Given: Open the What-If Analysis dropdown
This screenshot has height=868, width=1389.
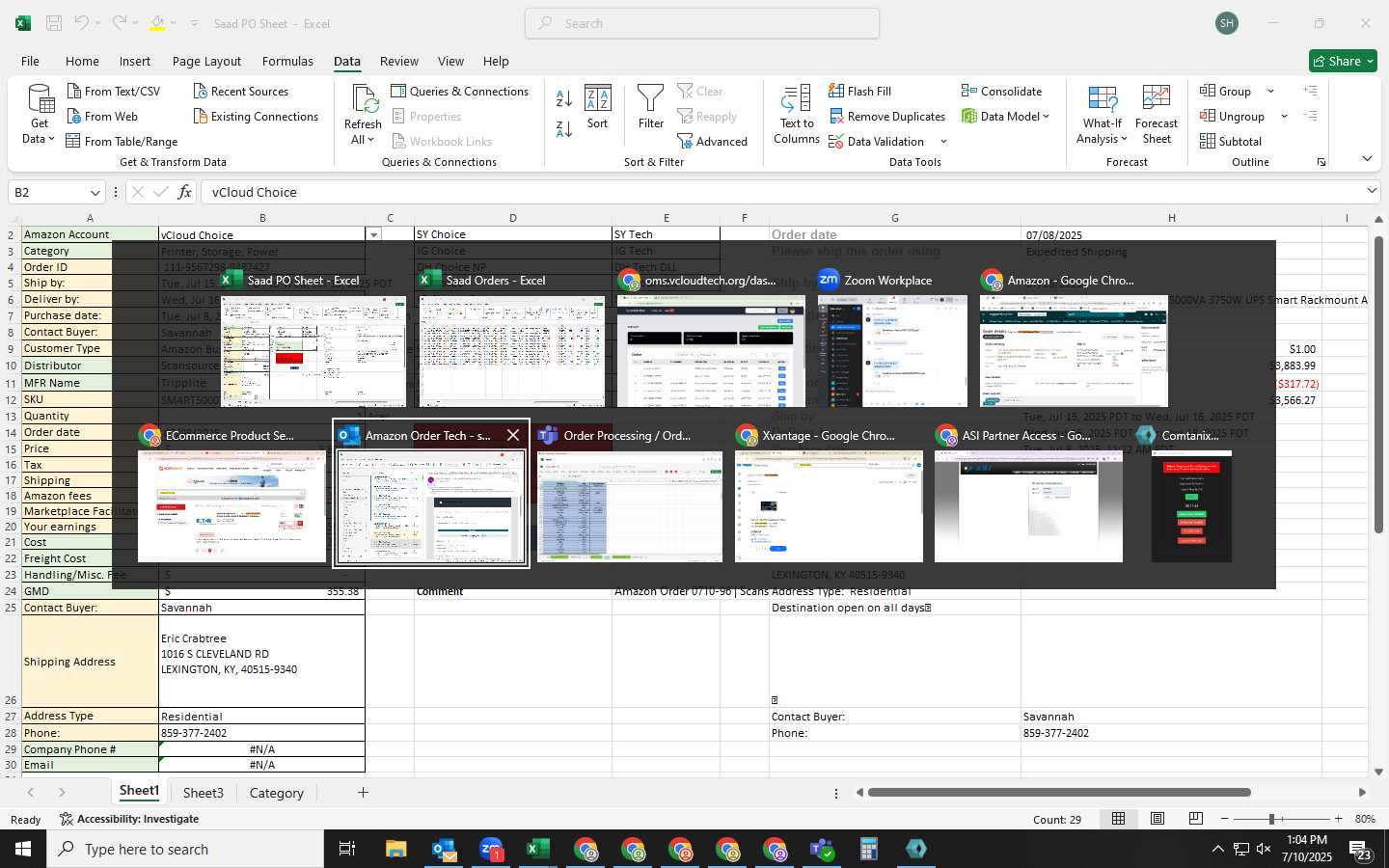Looking at the screenshot, I should [x=1103, y=131].
